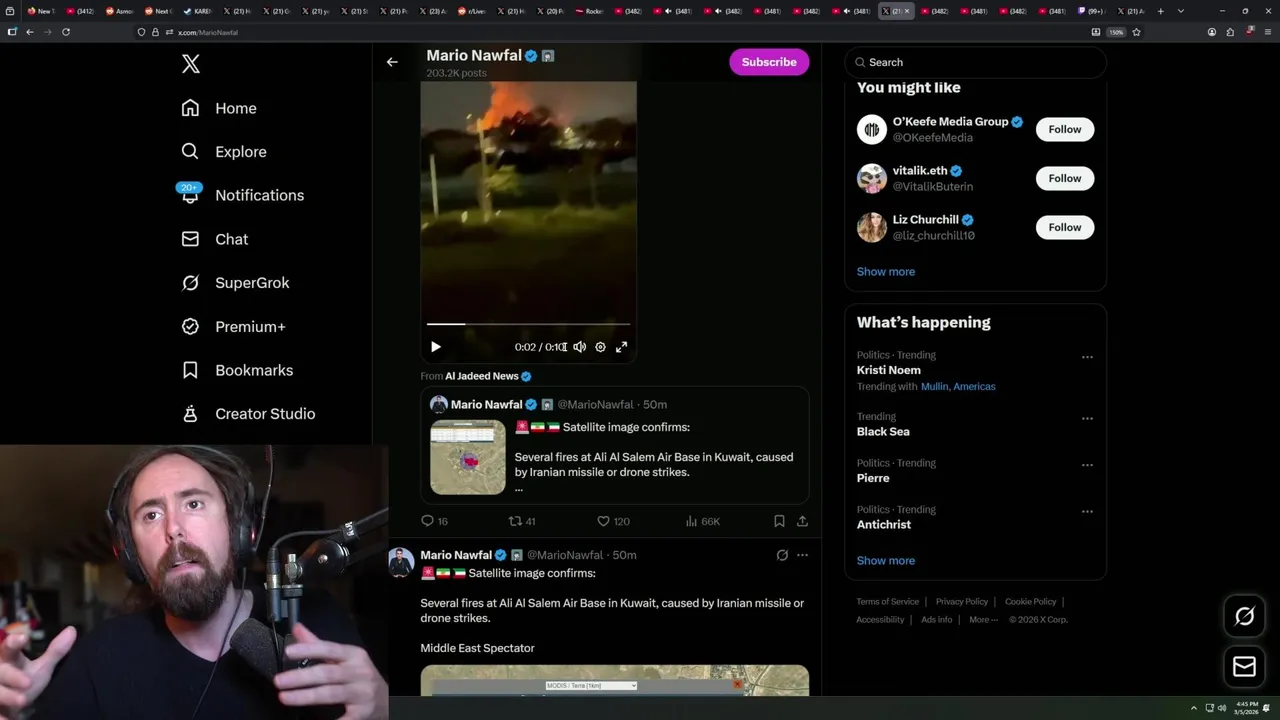Image resolution: width=1280 pixels, height=720 pixels.
Task: Open the Kristi Noem trending topic
Action: (889, 370)
